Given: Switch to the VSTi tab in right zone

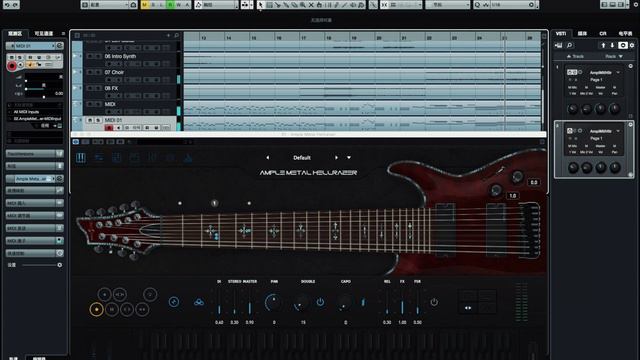Looking at the screenshot, I should 561,33.
